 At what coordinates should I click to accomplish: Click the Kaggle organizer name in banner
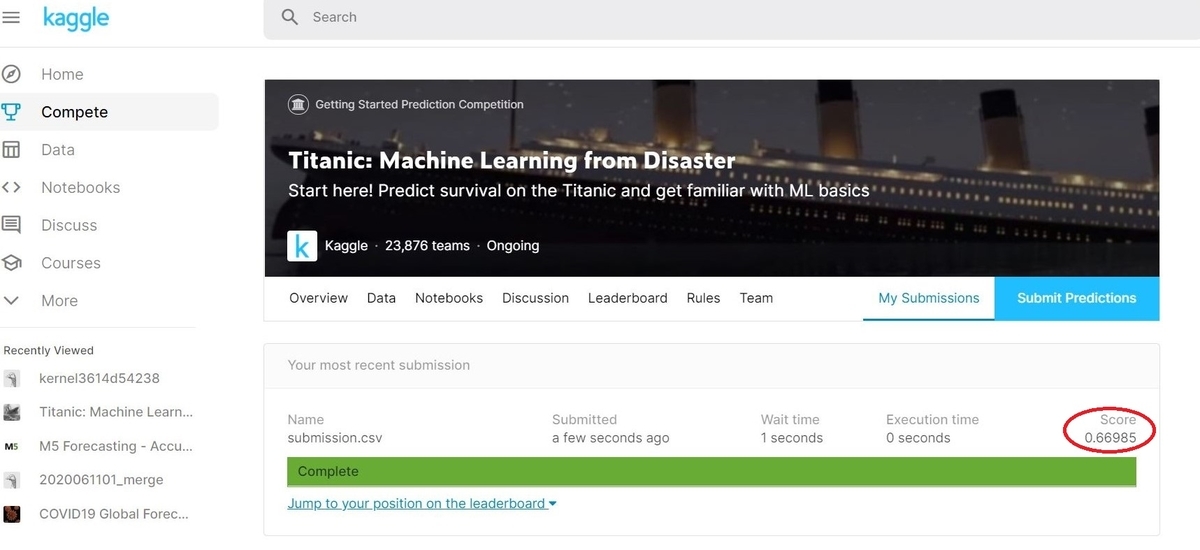click(346, 246)
